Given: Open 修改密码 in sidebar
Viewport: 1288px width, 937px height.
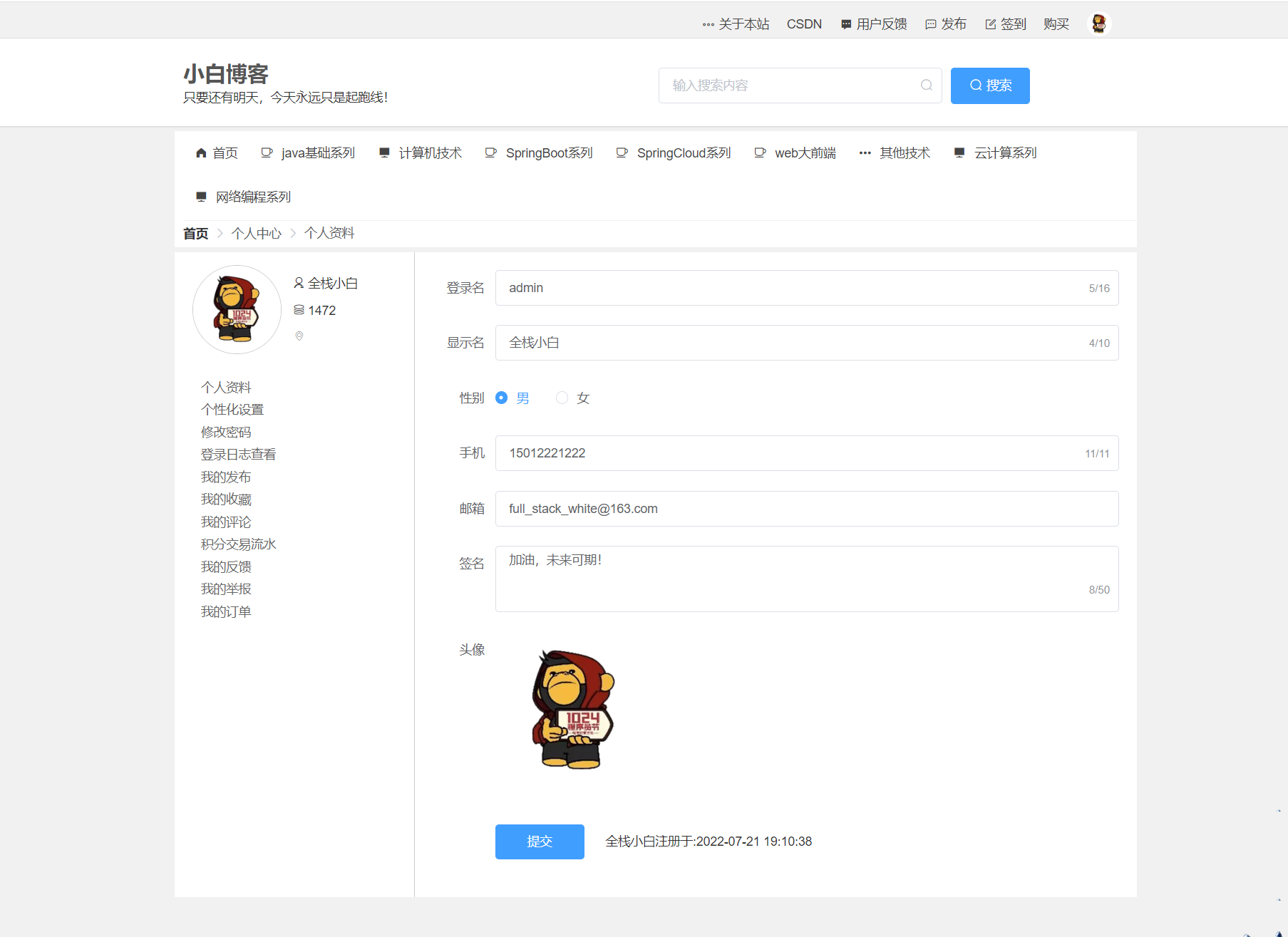Looking at the screenshot, I should (226, 433).
